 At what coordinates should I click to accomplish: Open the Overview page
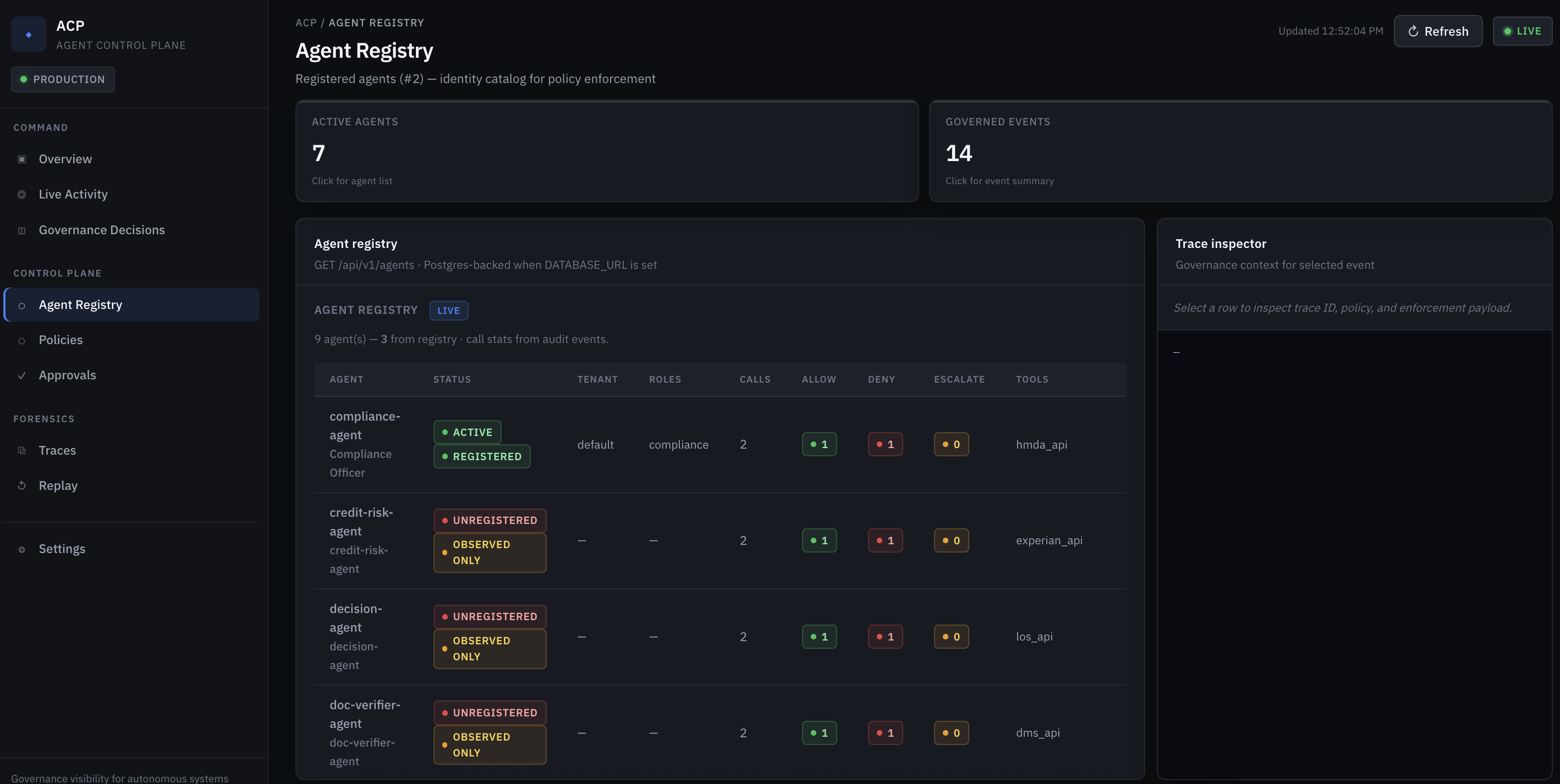point(131,159)
